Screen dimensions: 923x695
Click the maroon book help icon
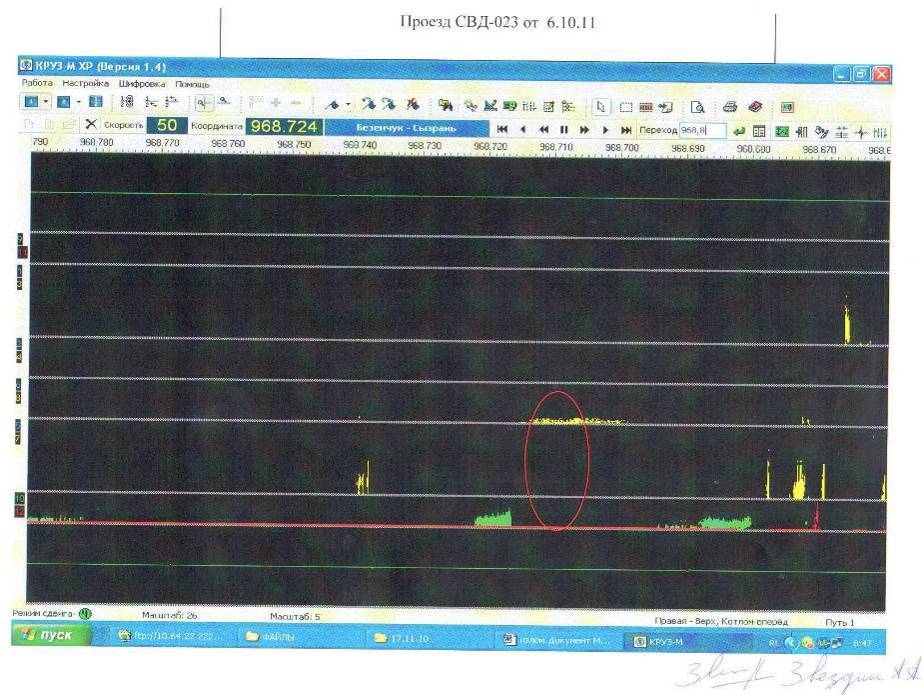click(x=755, y=107)
